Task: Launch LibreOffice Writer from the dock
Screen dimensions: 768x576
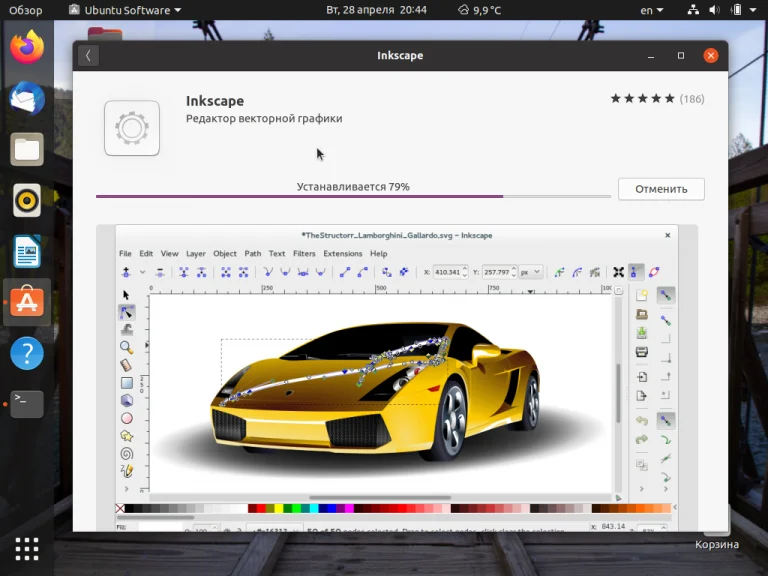Action: pos(27,251)
